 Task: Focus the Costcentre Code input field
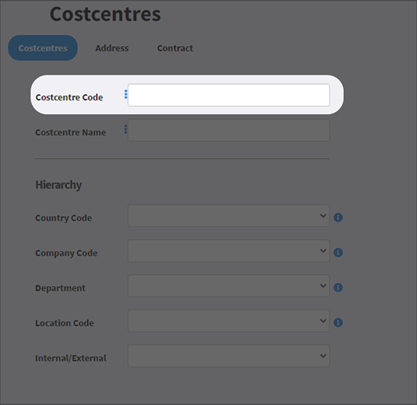(x=229, y=95)
